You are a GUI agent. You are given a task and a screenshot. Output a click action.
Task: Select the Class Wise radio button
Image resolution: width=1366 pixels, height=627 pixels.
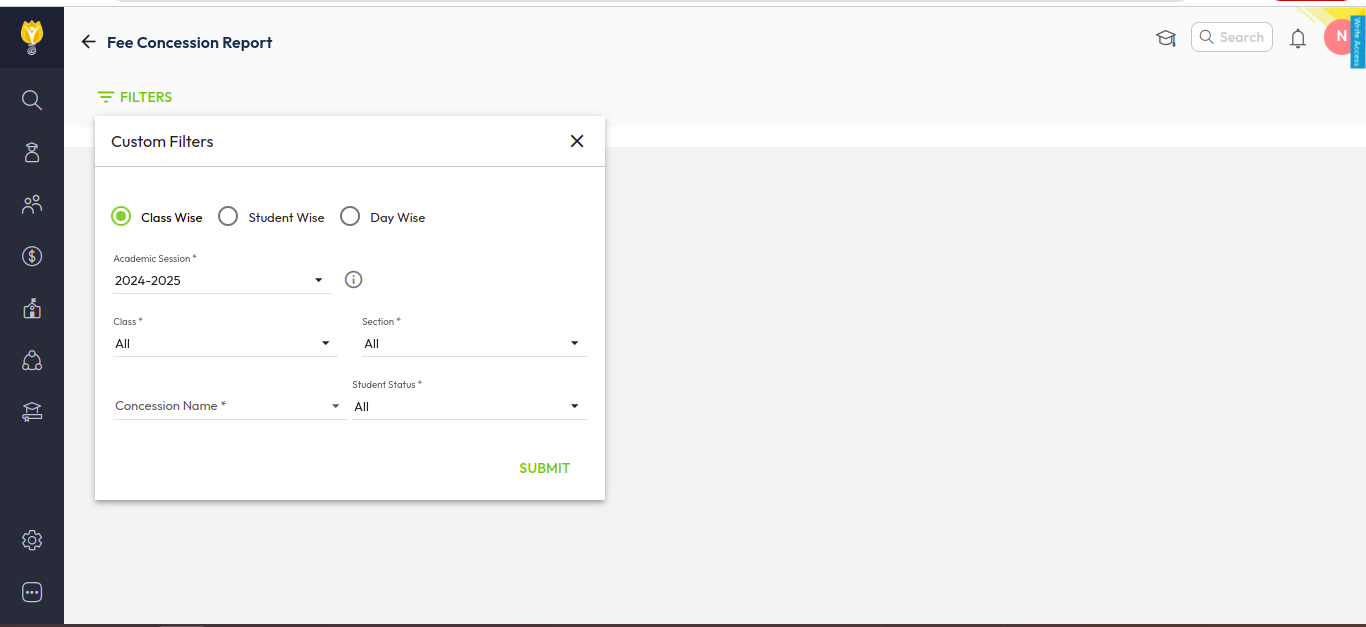click(x=121, y=217)
